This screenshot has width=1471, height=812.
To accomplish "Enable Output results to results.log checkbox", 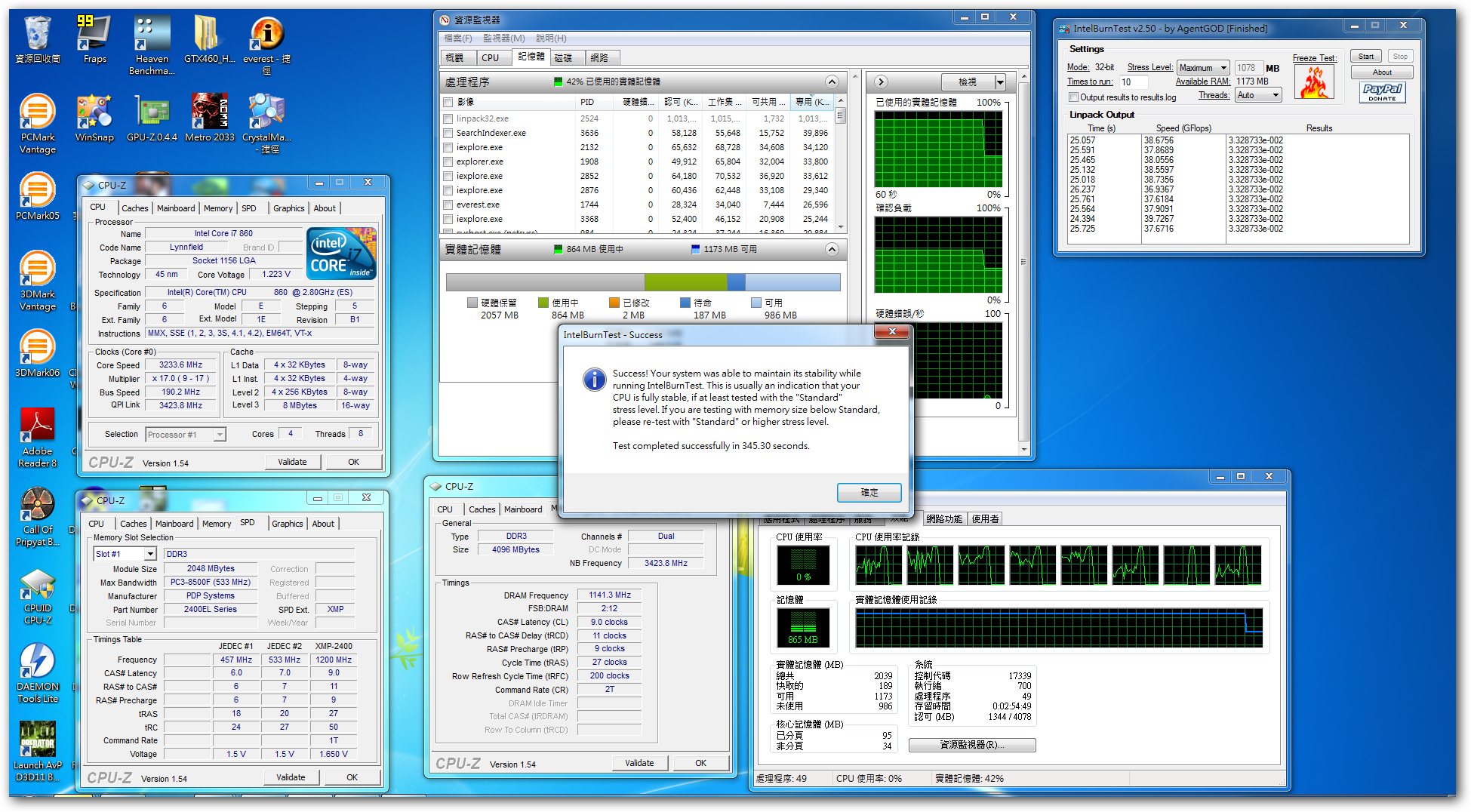I will (1073, 97).
